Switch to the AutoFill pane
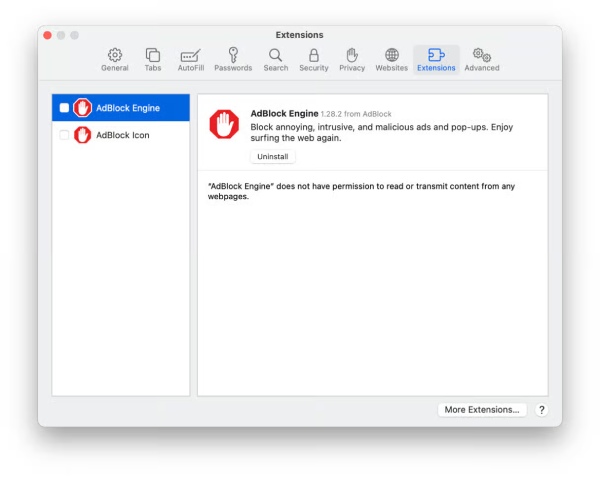 tap(191, 60)
